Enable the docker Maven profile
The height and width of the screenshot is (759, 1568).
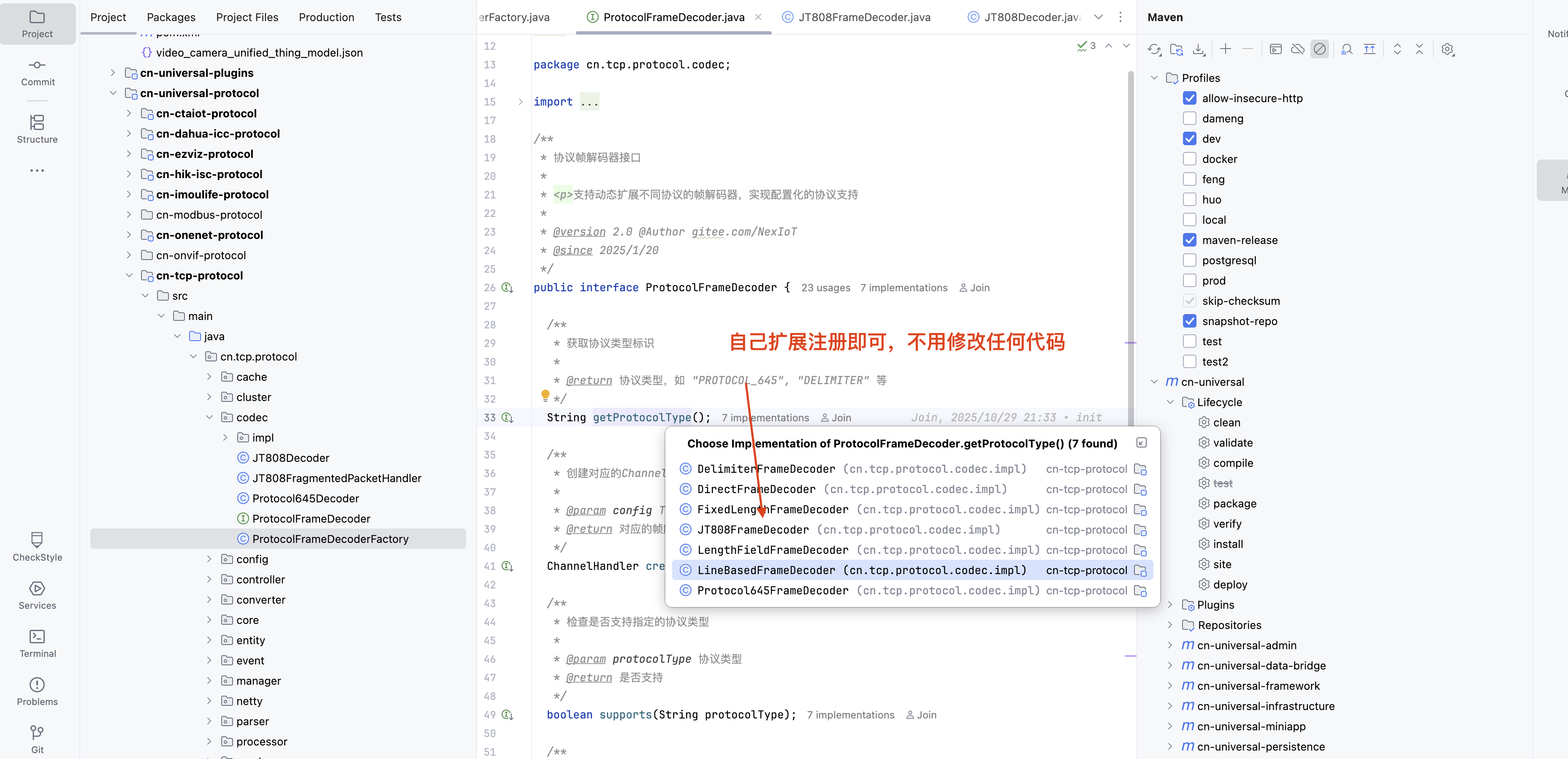[1189, 159]
